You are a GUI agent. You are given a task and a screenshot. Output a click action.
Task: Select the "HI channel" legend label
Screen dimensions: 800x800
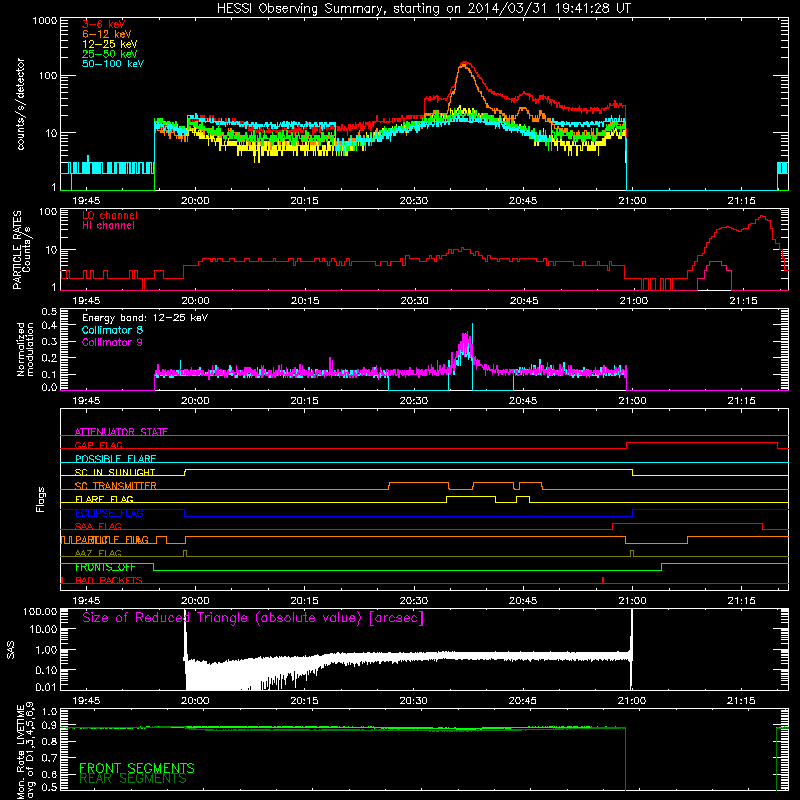tap(109, 226)
